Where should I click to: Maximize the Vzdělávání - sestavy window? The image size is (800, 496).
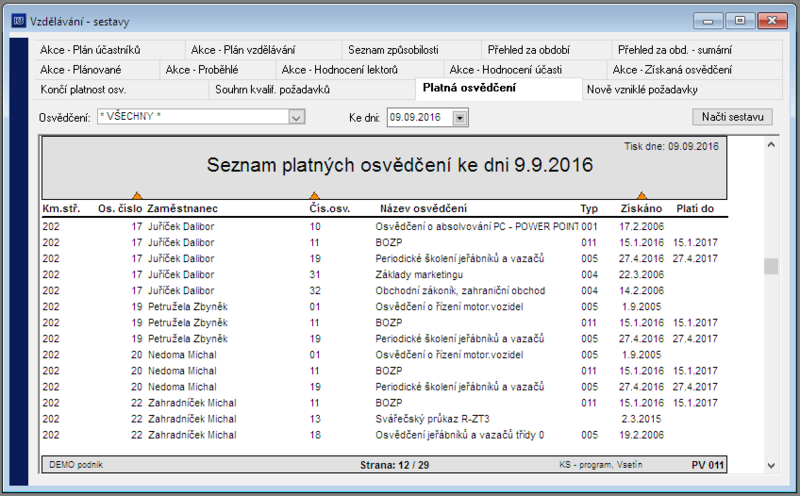click(x=740, y=21)
